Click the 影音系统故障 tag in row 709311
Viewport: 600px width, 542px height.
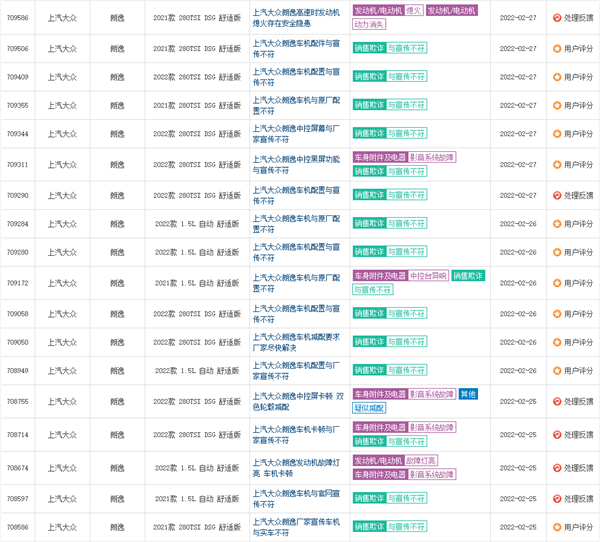point(432,157)
